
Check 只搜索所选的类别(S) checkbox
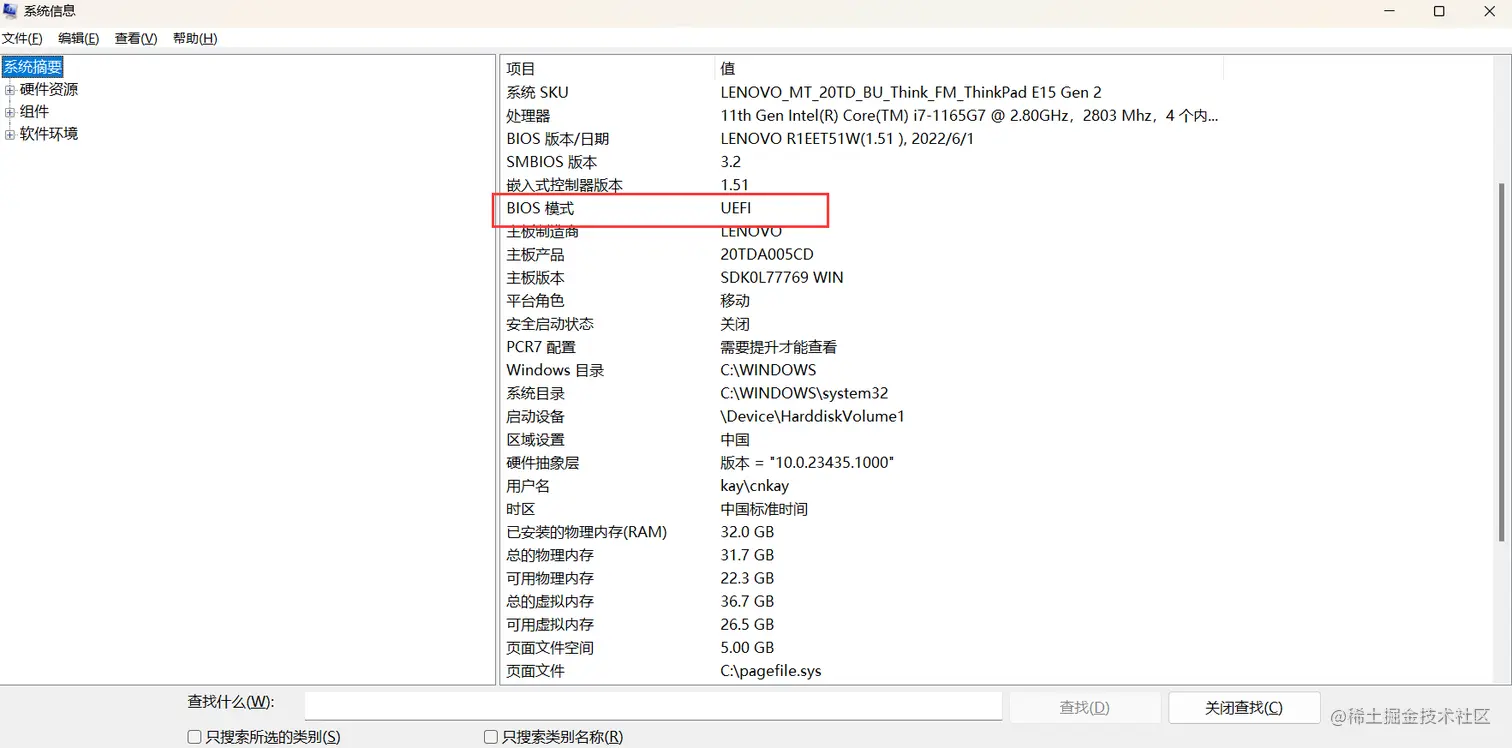[x=195, y=737]
